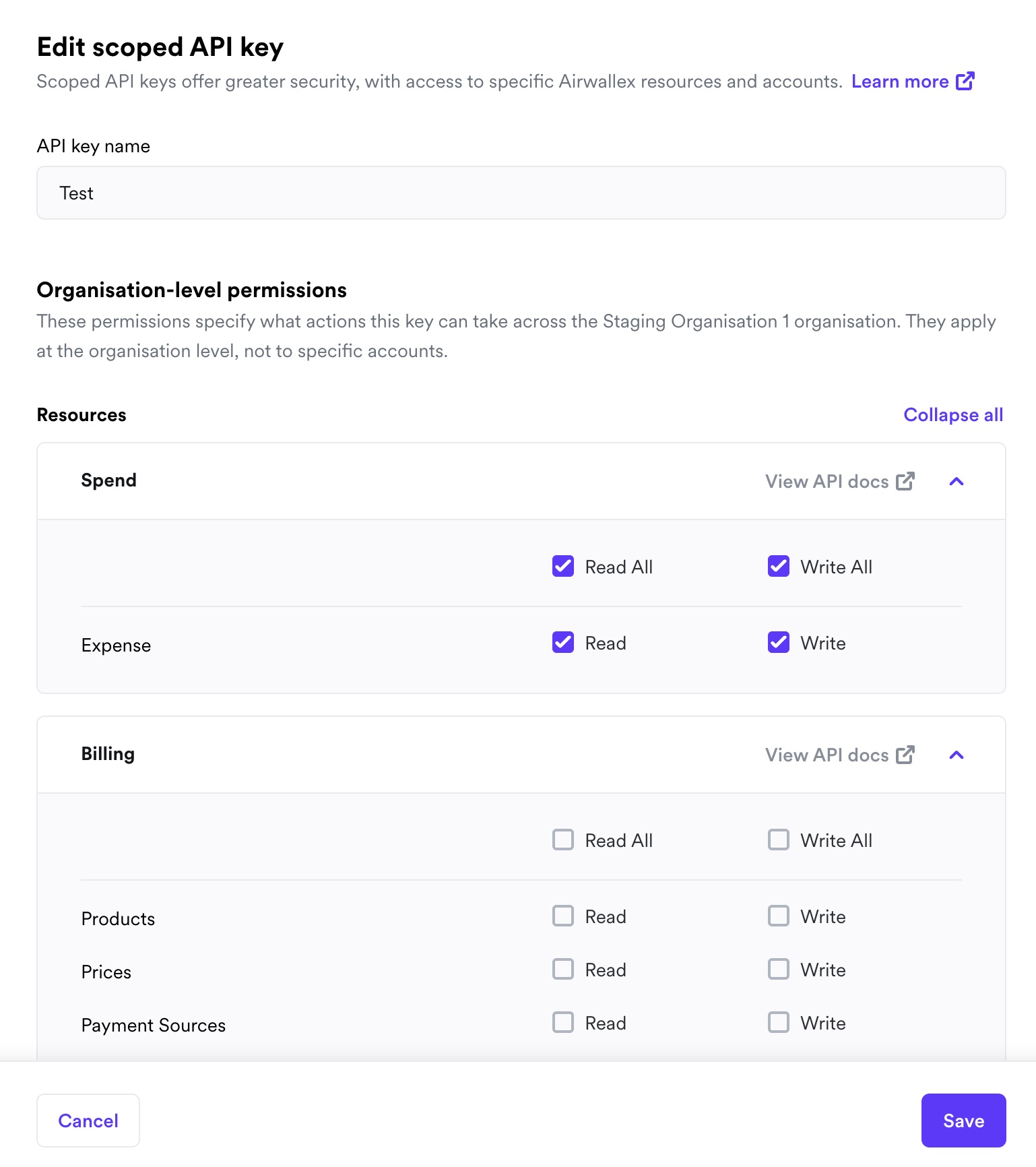This screenshot has width=1036, height=1167.
Task: Cancel editing the API key
Action: (88, 1121)
